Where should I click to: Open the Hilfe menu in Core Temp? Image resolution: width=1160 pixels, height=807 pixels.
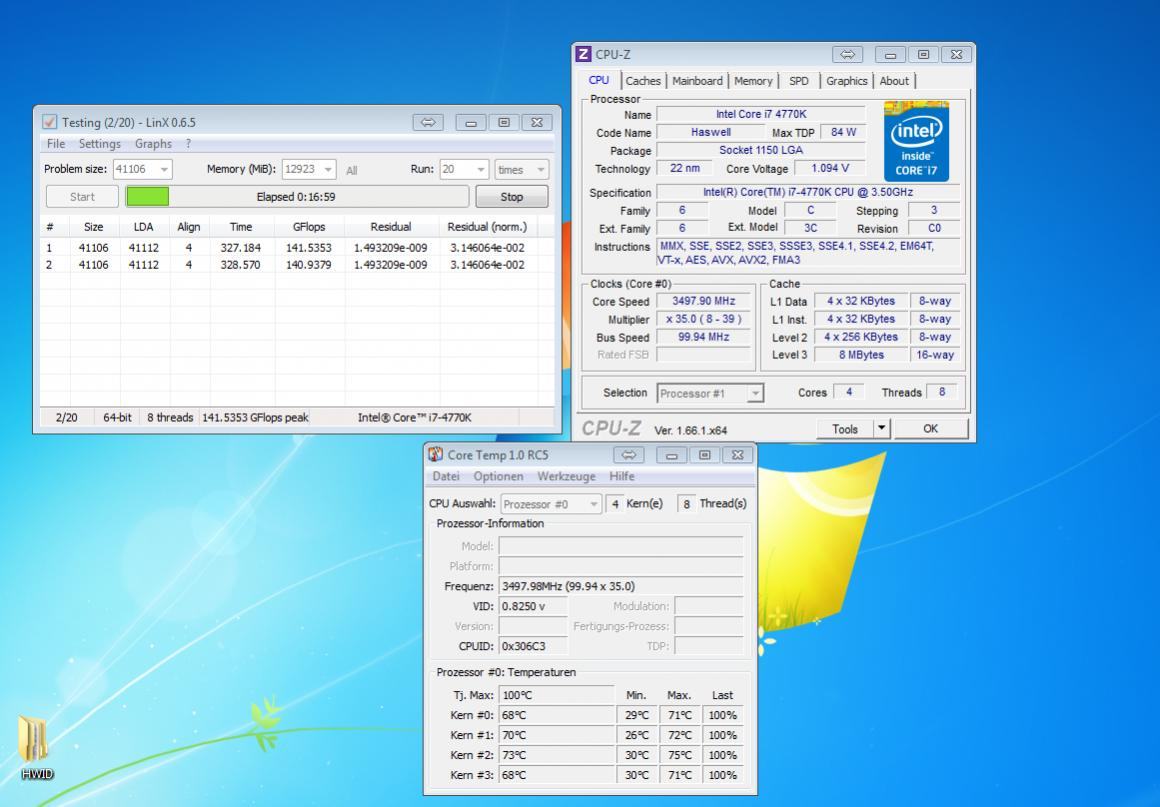[x=622, y=476]
